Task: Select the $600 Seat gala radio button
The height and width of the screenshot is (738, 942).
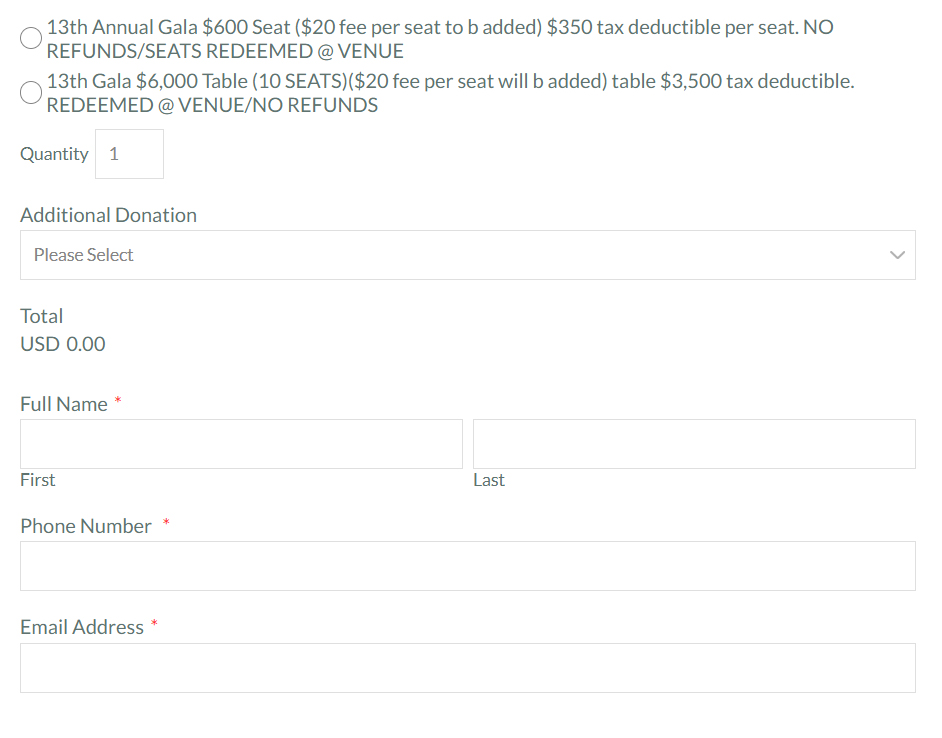Action: click(x=31, y=38)
